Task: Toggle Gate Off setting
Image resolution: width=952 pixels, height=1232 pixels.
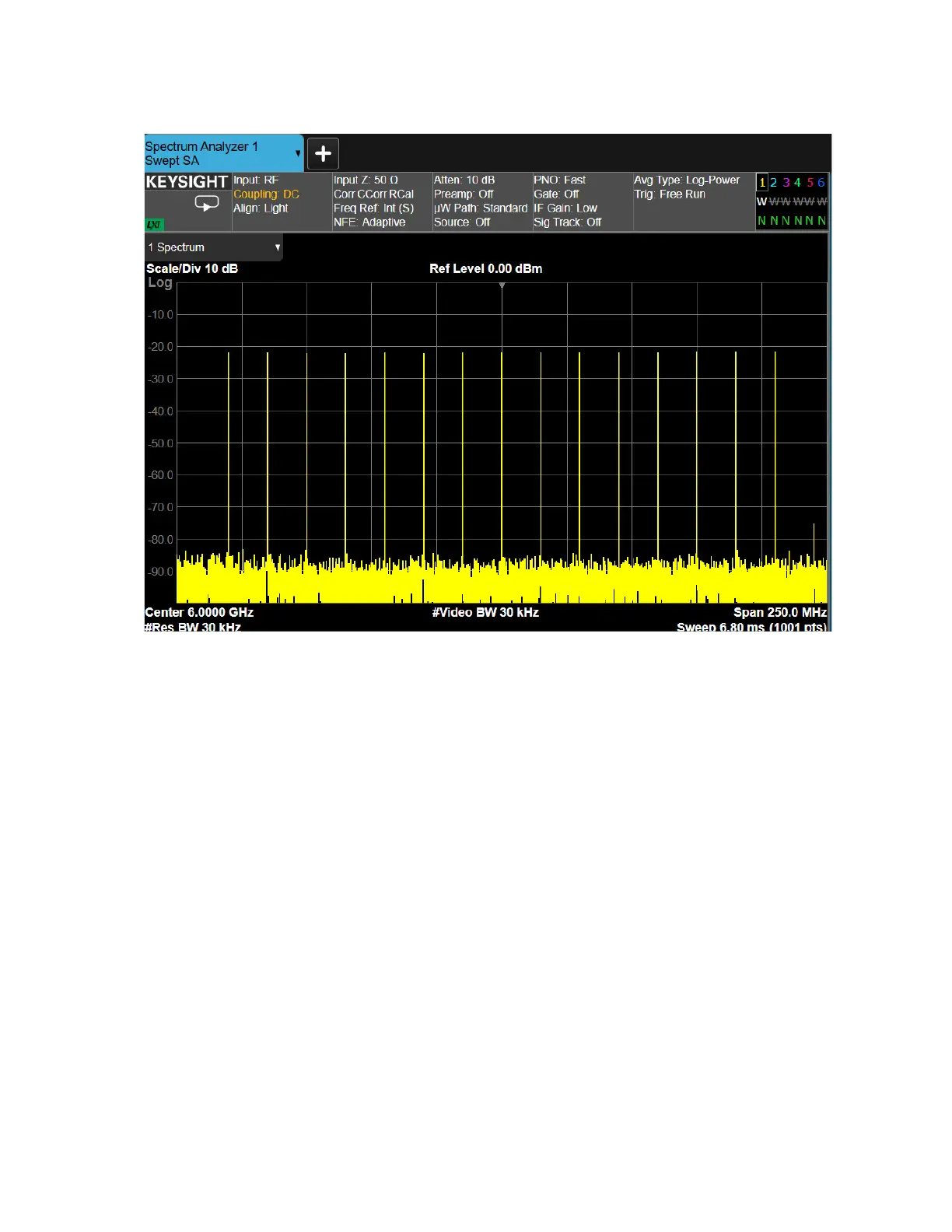Action: coord(556,194)
